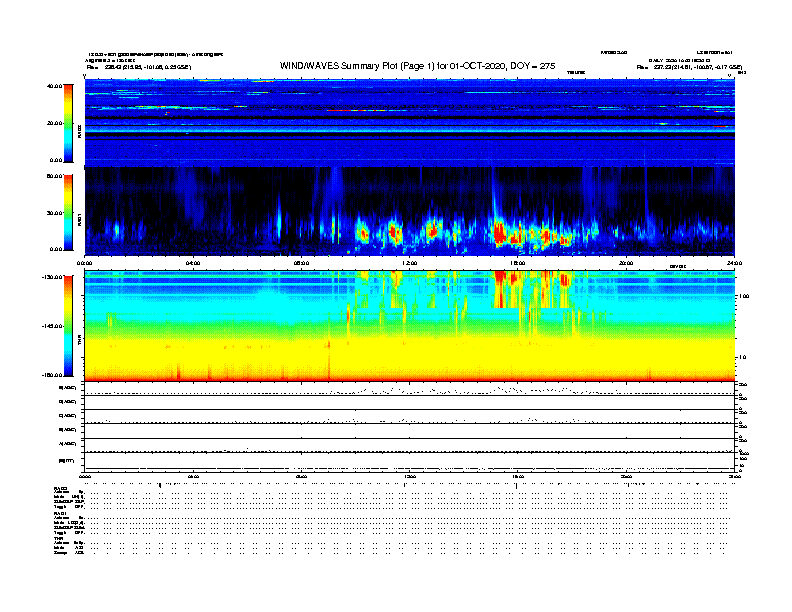
Task: Click the 04:00 label under the RAD1 panel
Action: pos(193,264)
